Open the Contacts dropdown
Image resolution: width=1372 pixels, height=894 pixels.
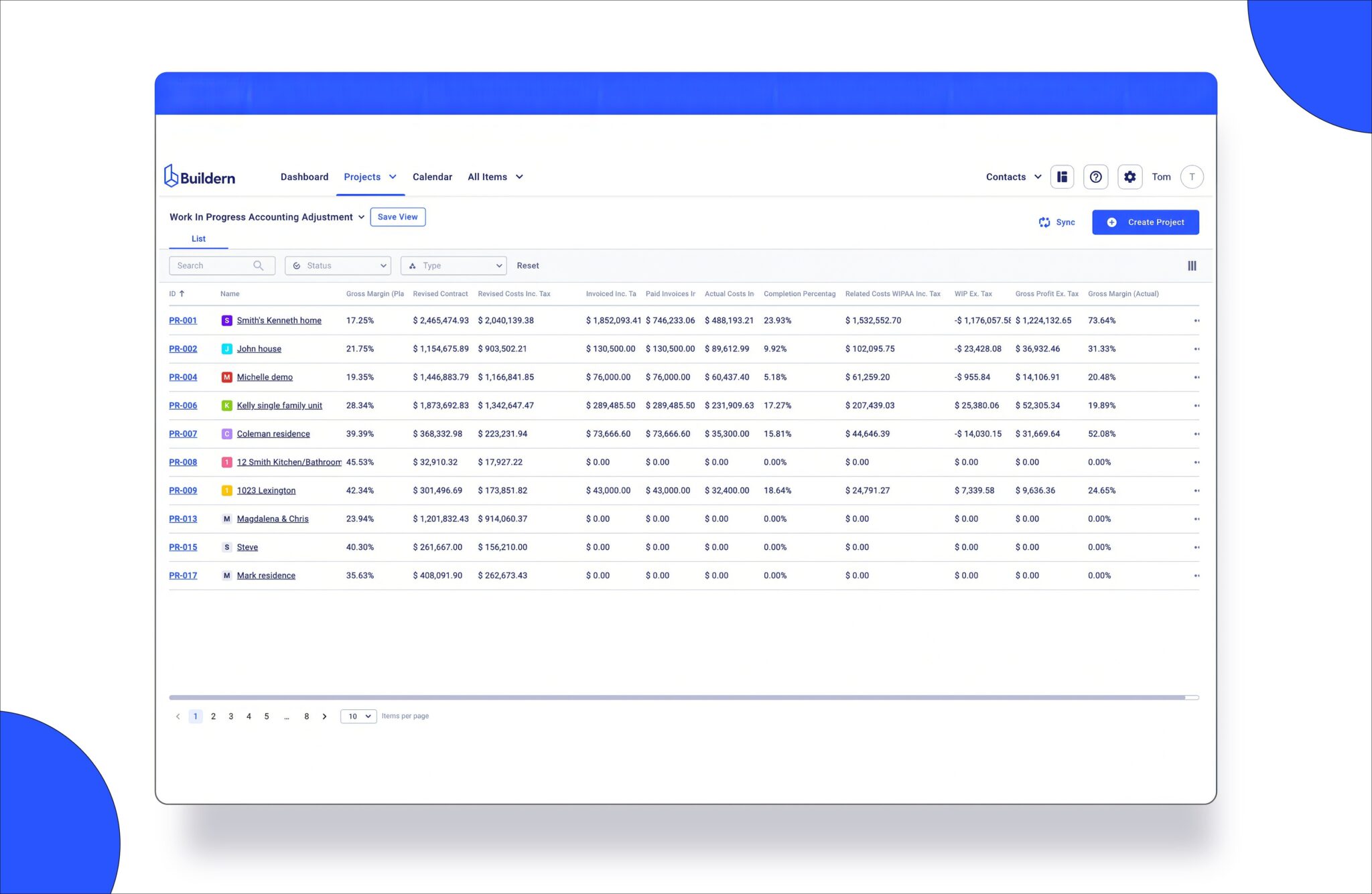point(1014,177)
